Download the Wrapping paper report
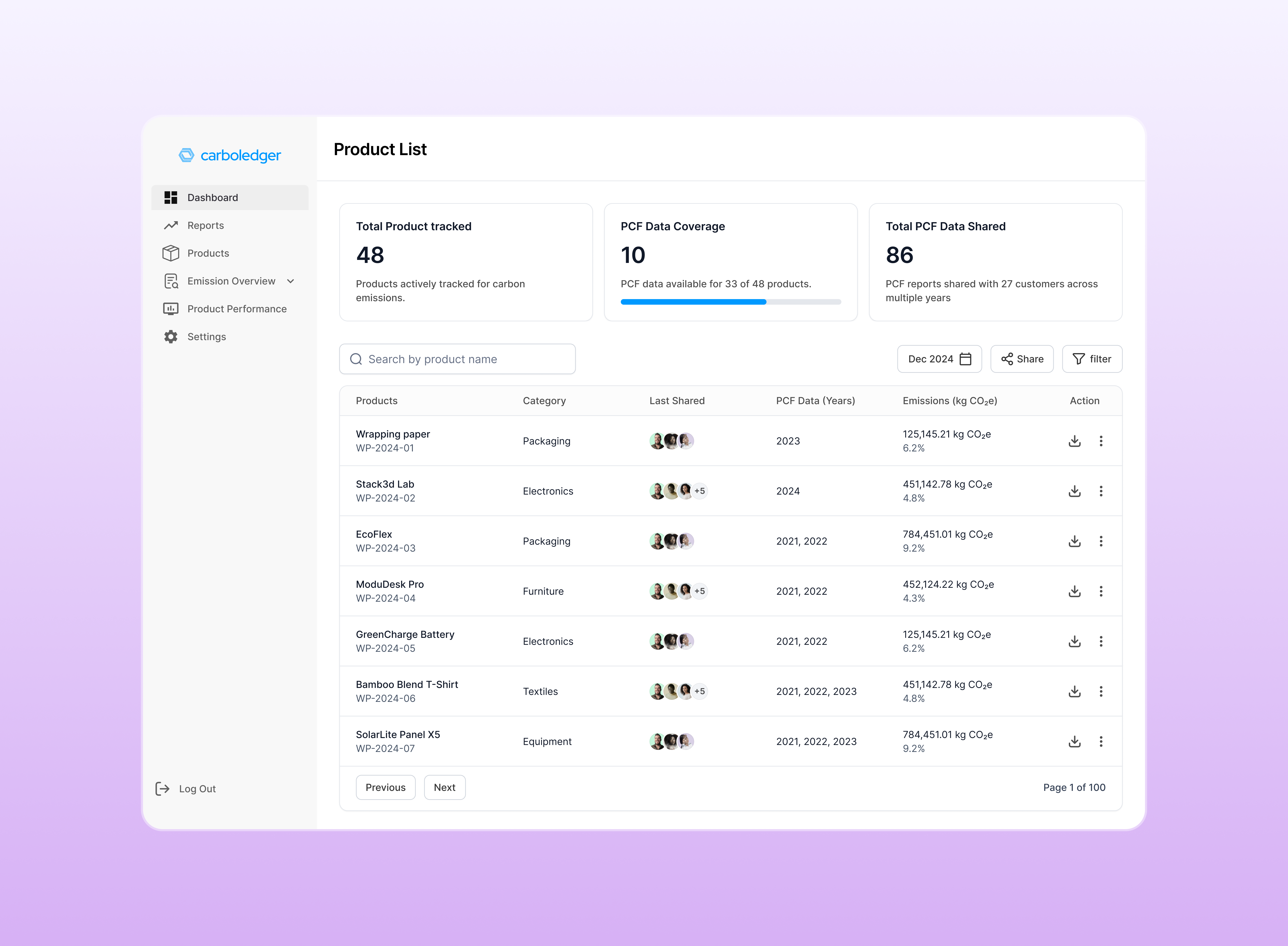Viewport: 1288px width, 946px height. pos(1074,441)
